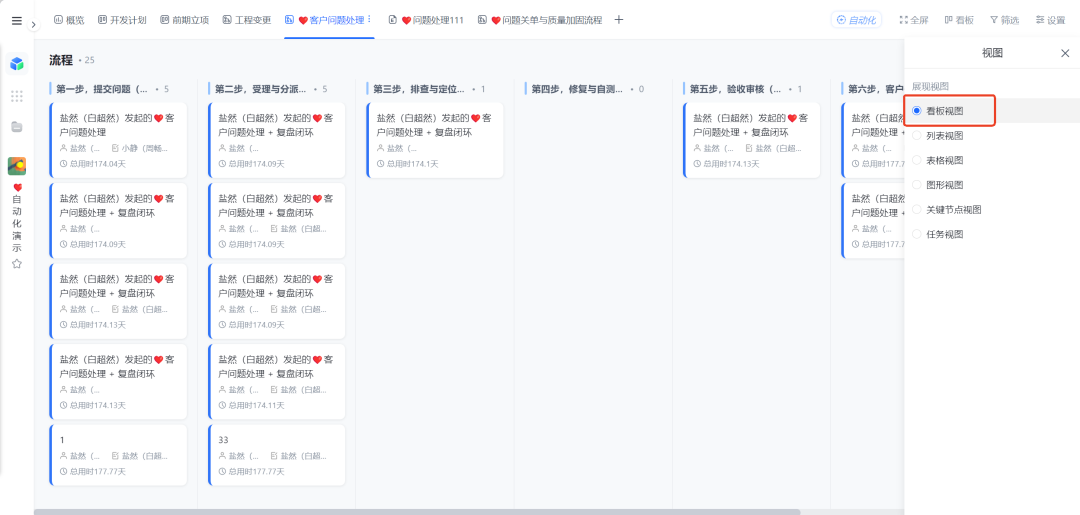Open the card with 总用时174.04天
1080x515 pixels.
[118, 140]
